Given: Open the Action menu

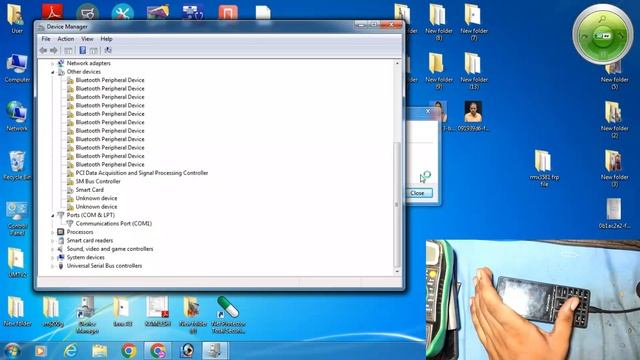Looking at the screenshot, I should click(66, 39).
